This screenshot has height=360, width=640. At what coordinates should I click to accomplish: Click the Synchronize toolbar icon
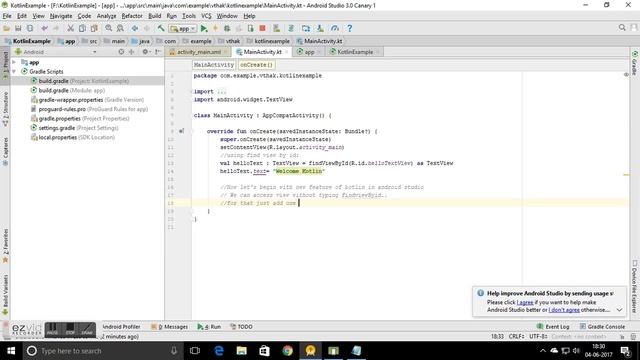[x=30, y=28]
